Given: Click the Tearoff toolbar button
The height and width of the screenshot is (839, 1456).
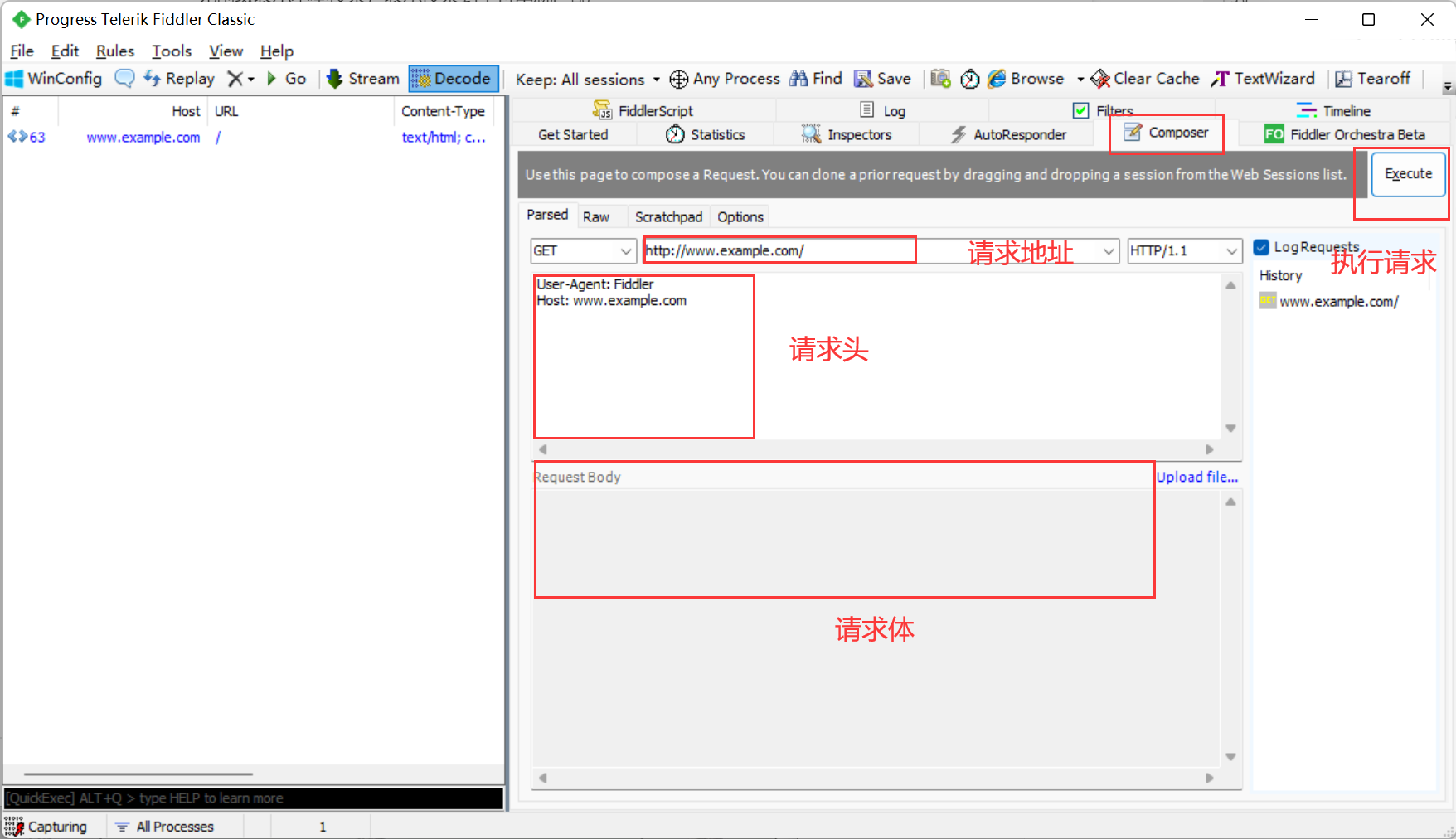Looking at the screenshot, I should coord(1373,79).
